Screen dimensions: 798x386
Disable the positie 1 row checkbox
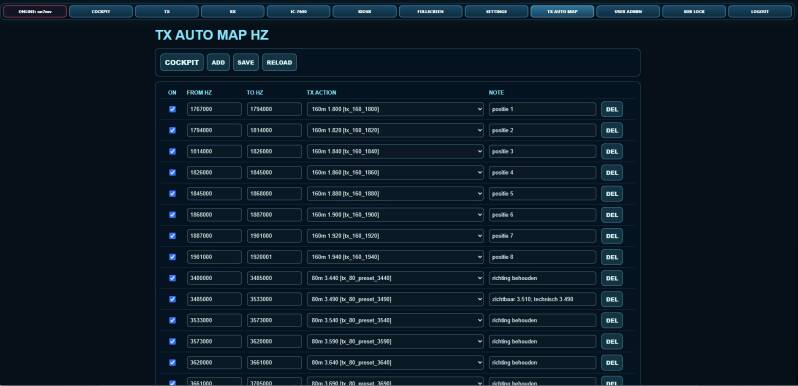[x=173, y=109]
